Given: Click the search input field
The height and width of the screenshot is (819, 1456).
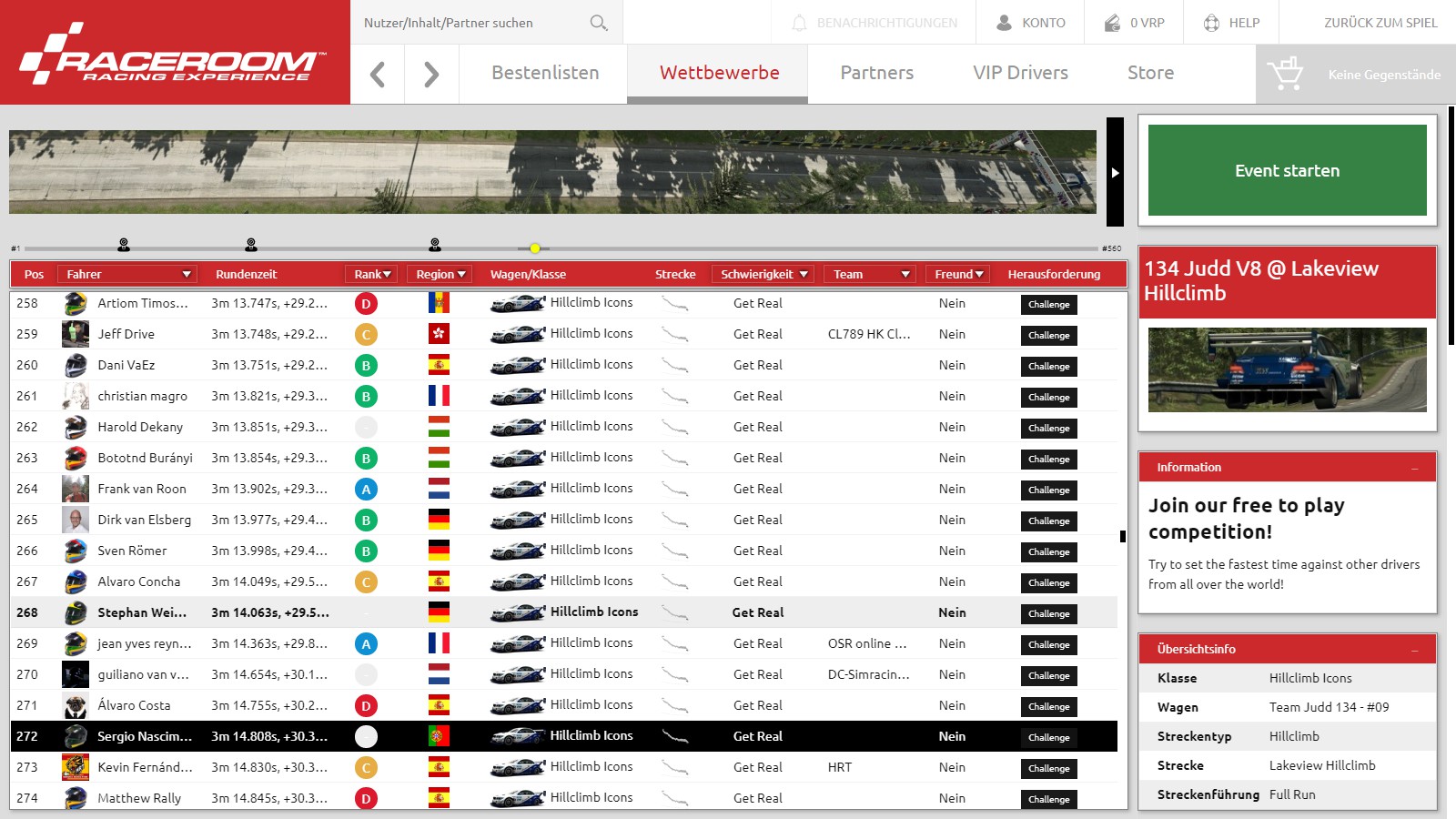Looking at the screenshot, I should tap(469, 23).
